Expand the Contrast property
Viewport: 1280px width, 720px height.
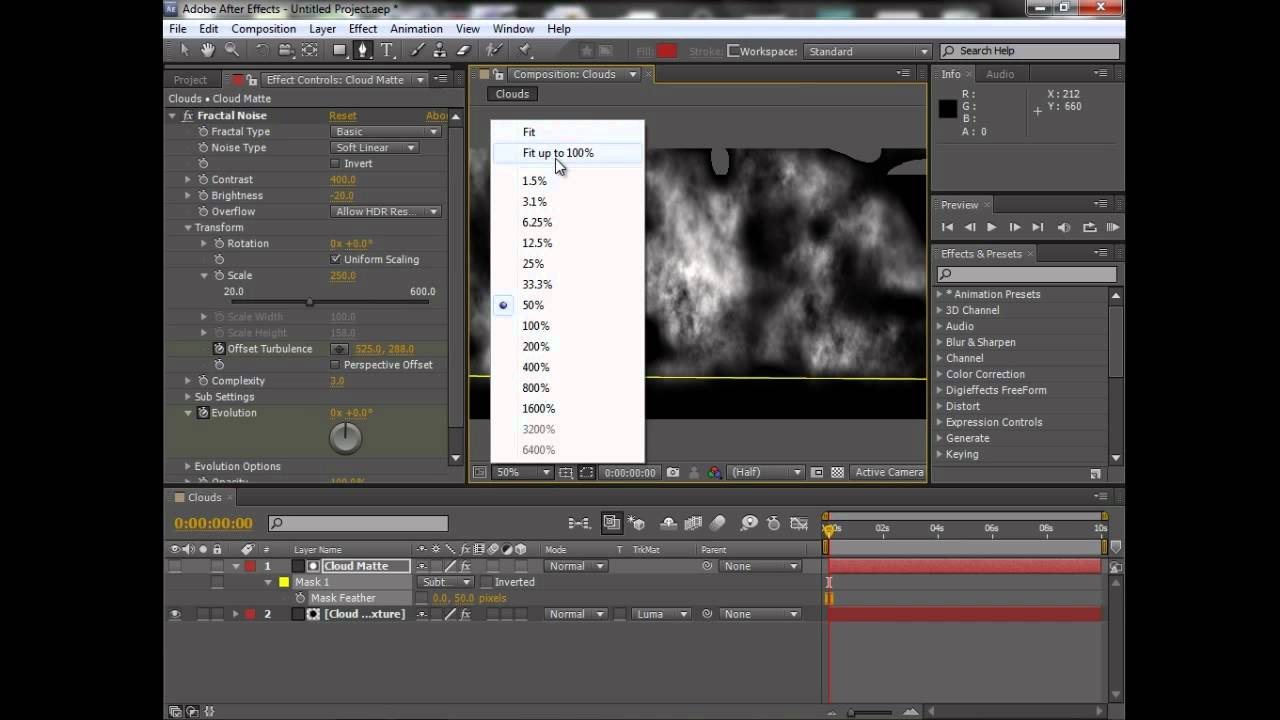[188, 180]
